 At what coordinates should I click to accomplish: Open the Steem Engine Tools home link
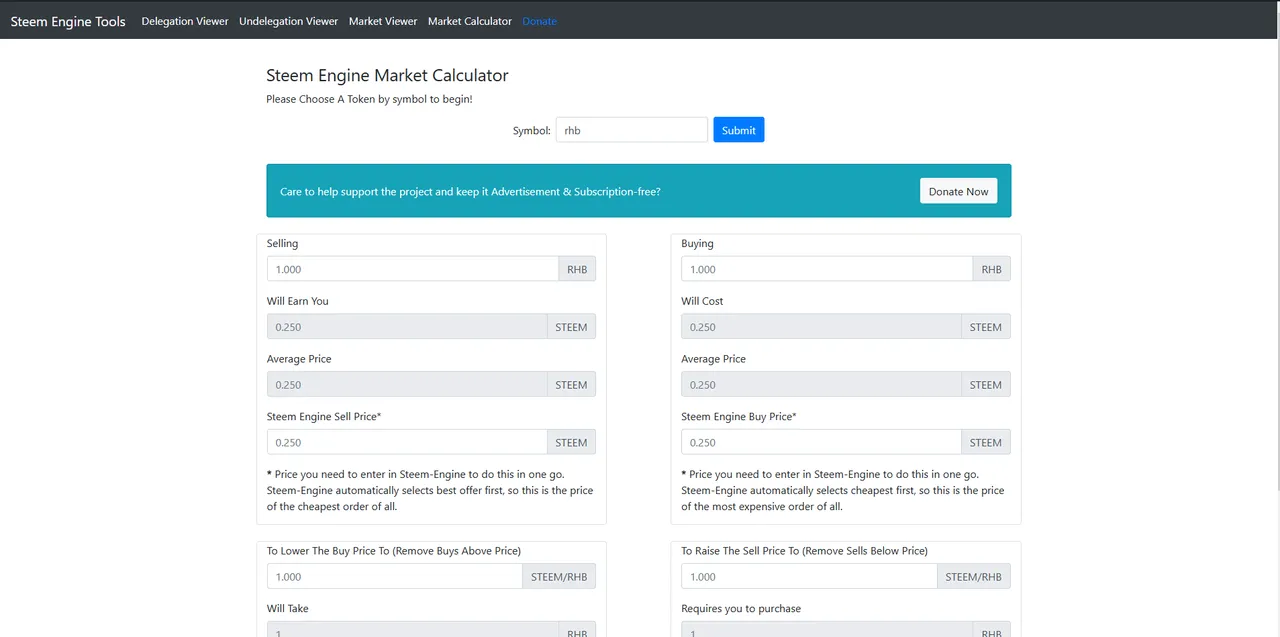(x=68, y=21)
